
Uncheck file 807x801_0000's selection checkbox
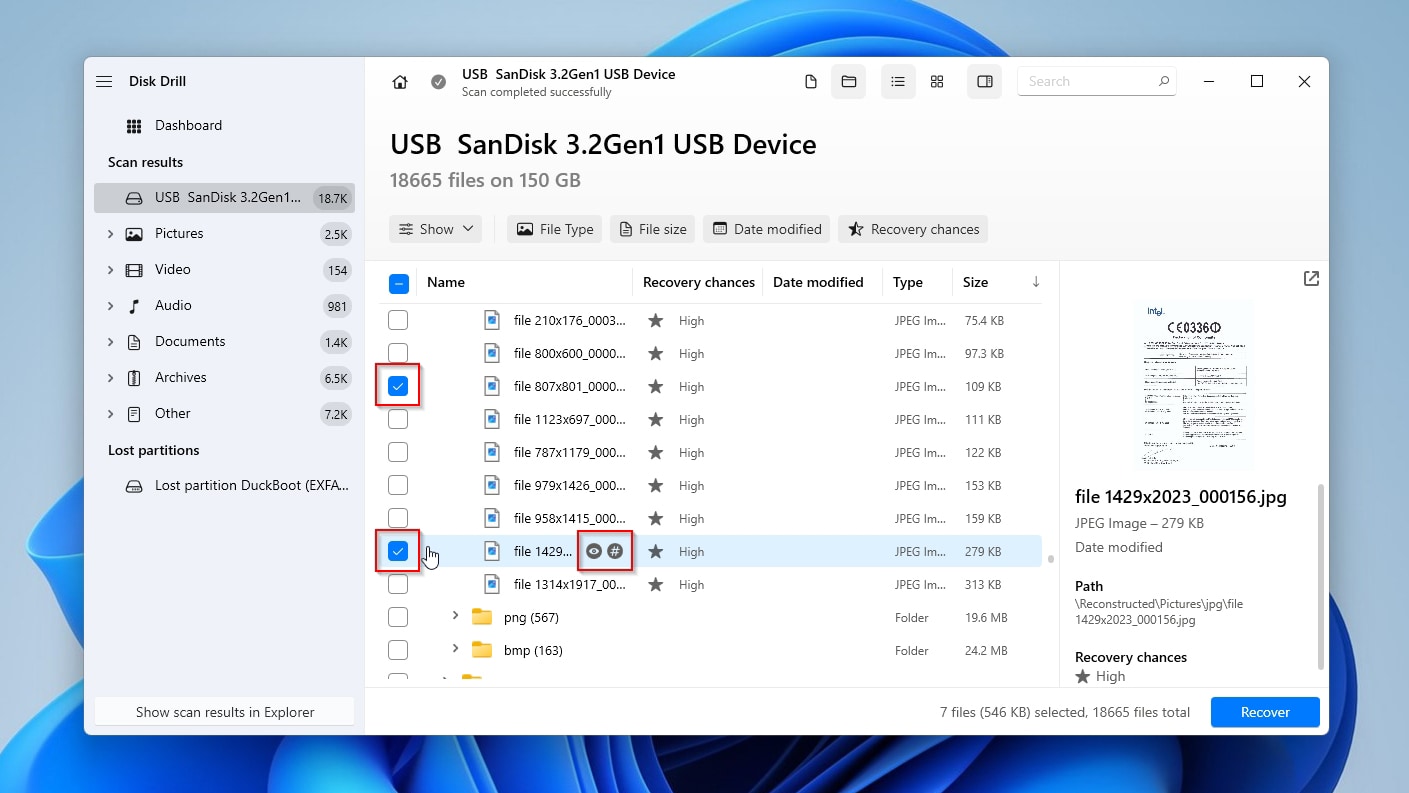click(x=398, y=386)
